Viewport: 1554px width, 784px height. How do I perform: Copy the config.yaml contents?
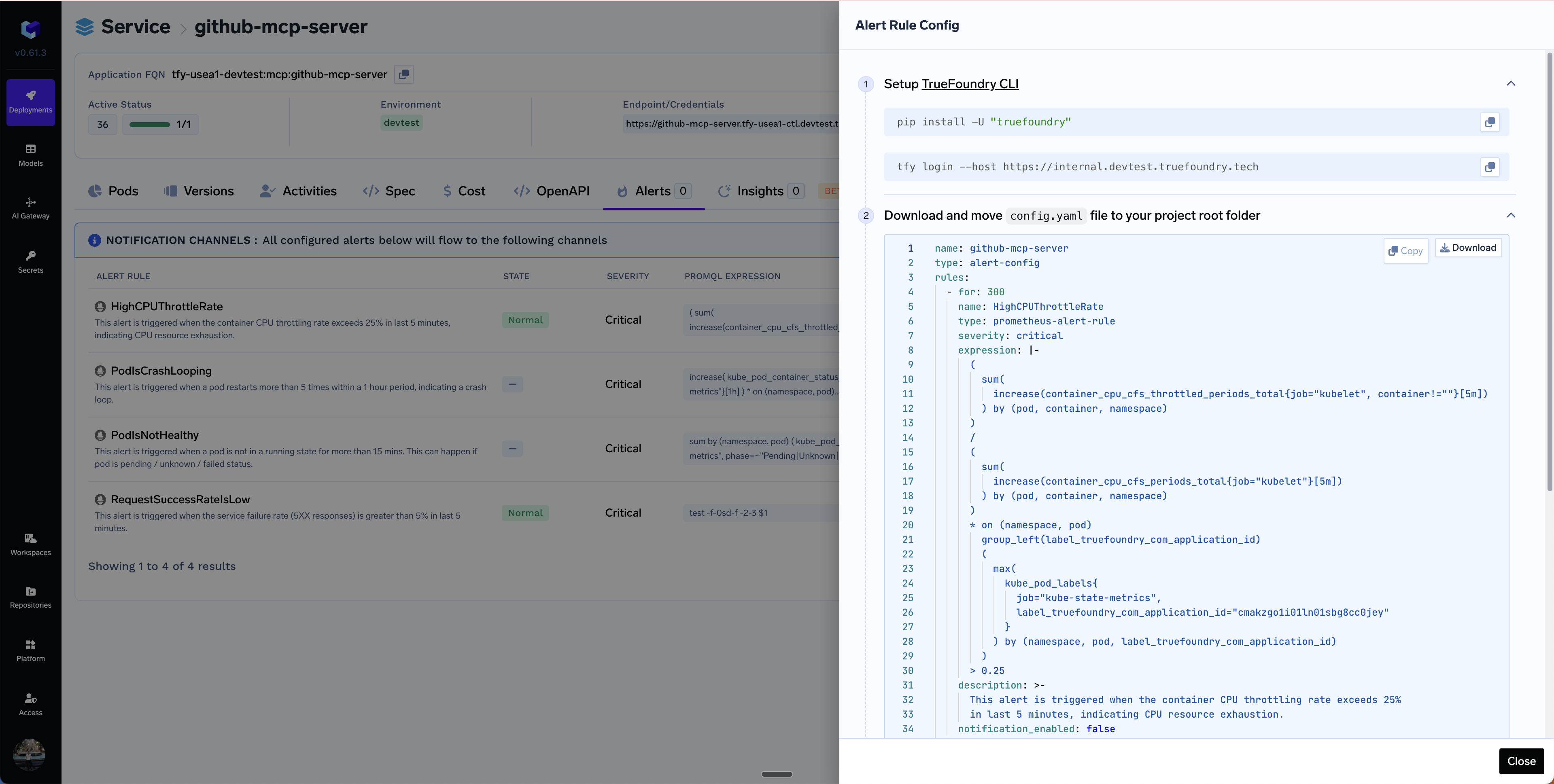pyautogui.click(x=1405, y=251)
